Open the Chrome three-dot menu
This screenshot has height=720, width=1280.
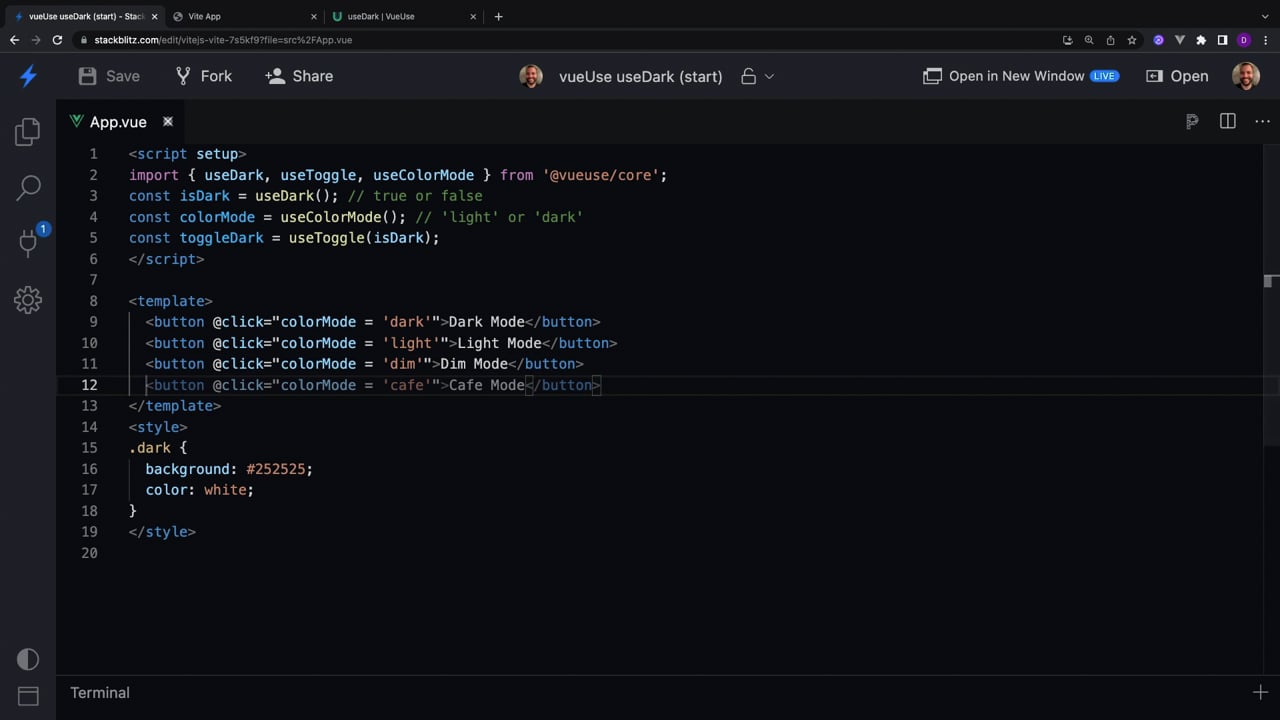[1266, 40]
